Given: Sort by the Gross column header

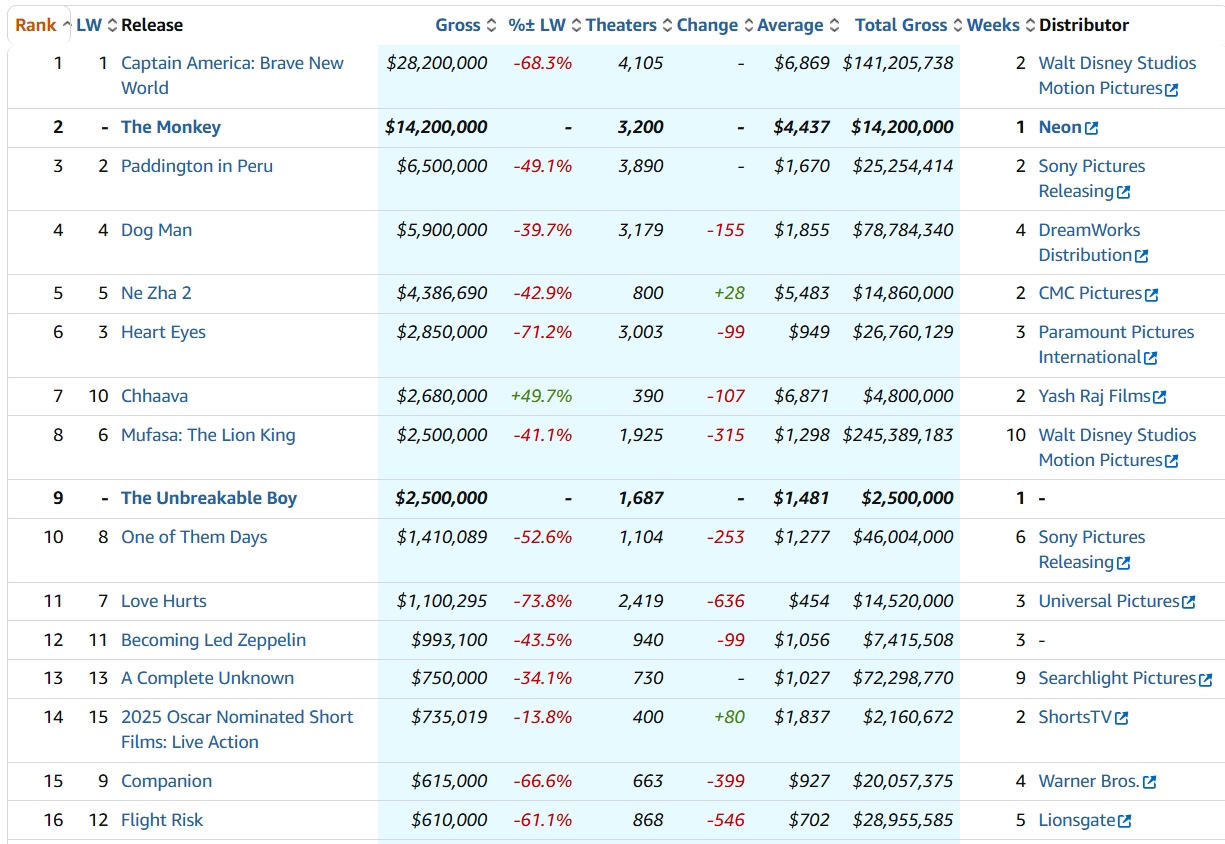Looking at the screenshot, I should 465,25.
